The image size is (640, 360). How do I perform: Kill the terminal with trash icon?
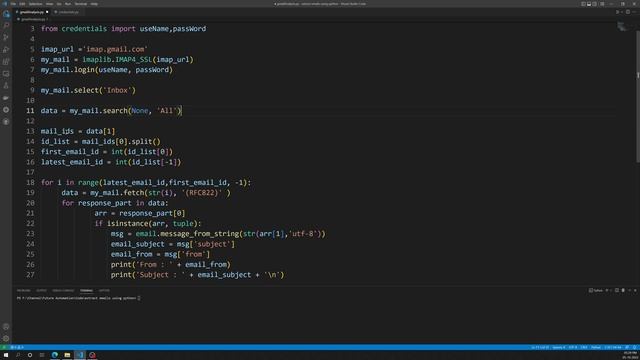tap(623, 290)
